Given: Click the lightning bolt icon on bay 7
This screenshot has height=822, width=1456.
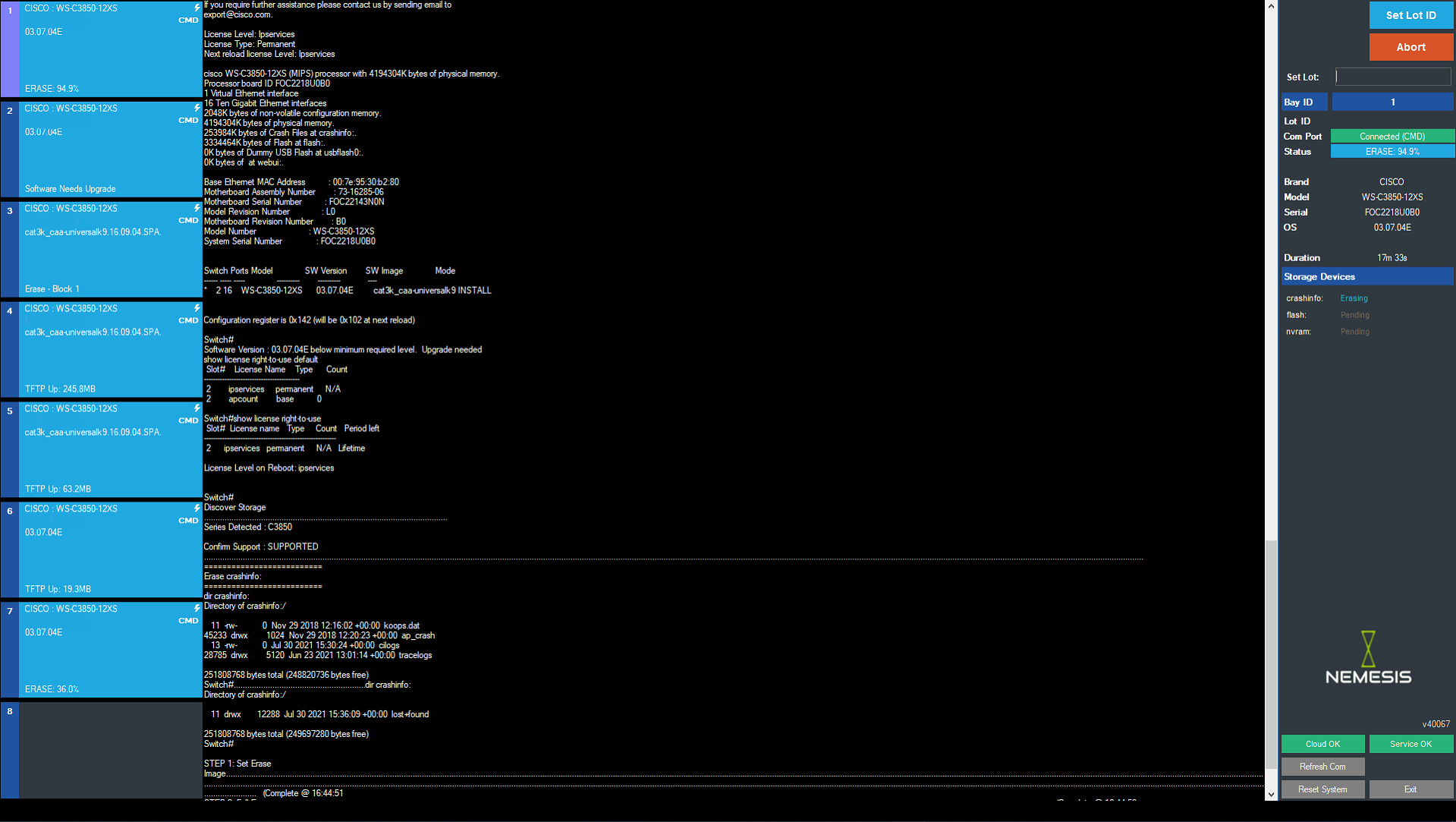Looking at the screenshot, I should (197, 606).
